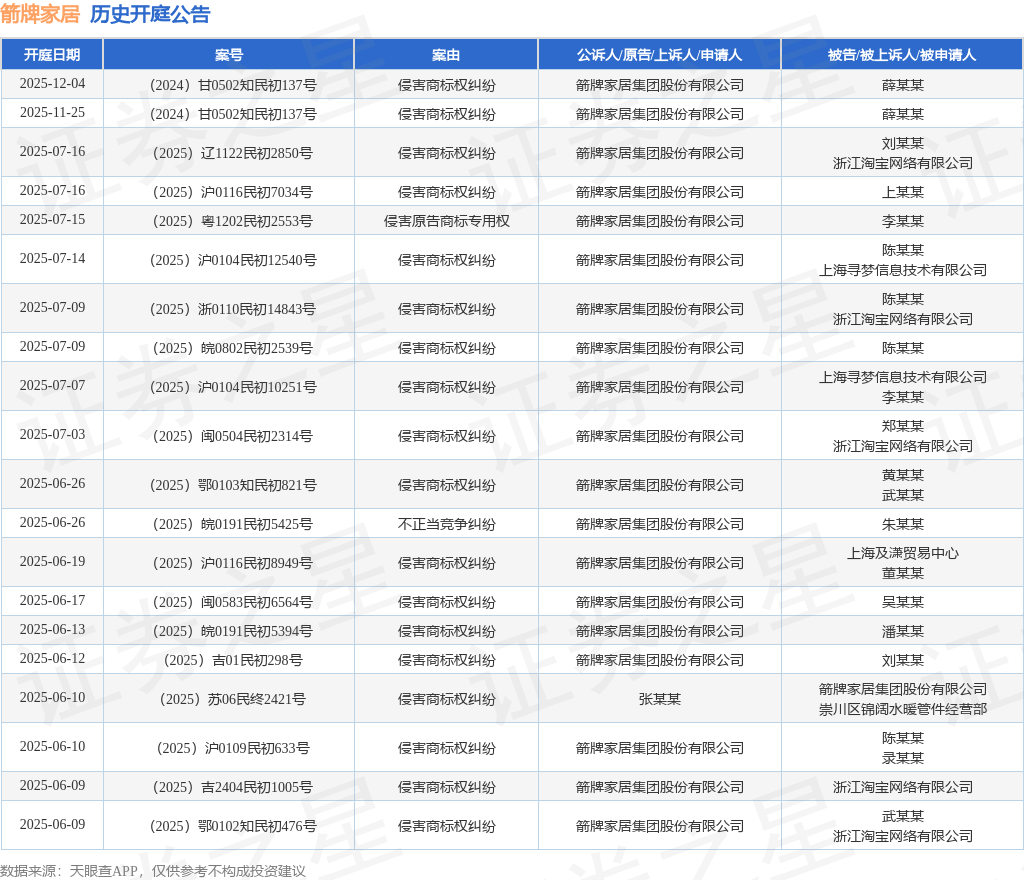Click defendant 朱某某
Screen dimensions: 1024x880
point(903,524)
